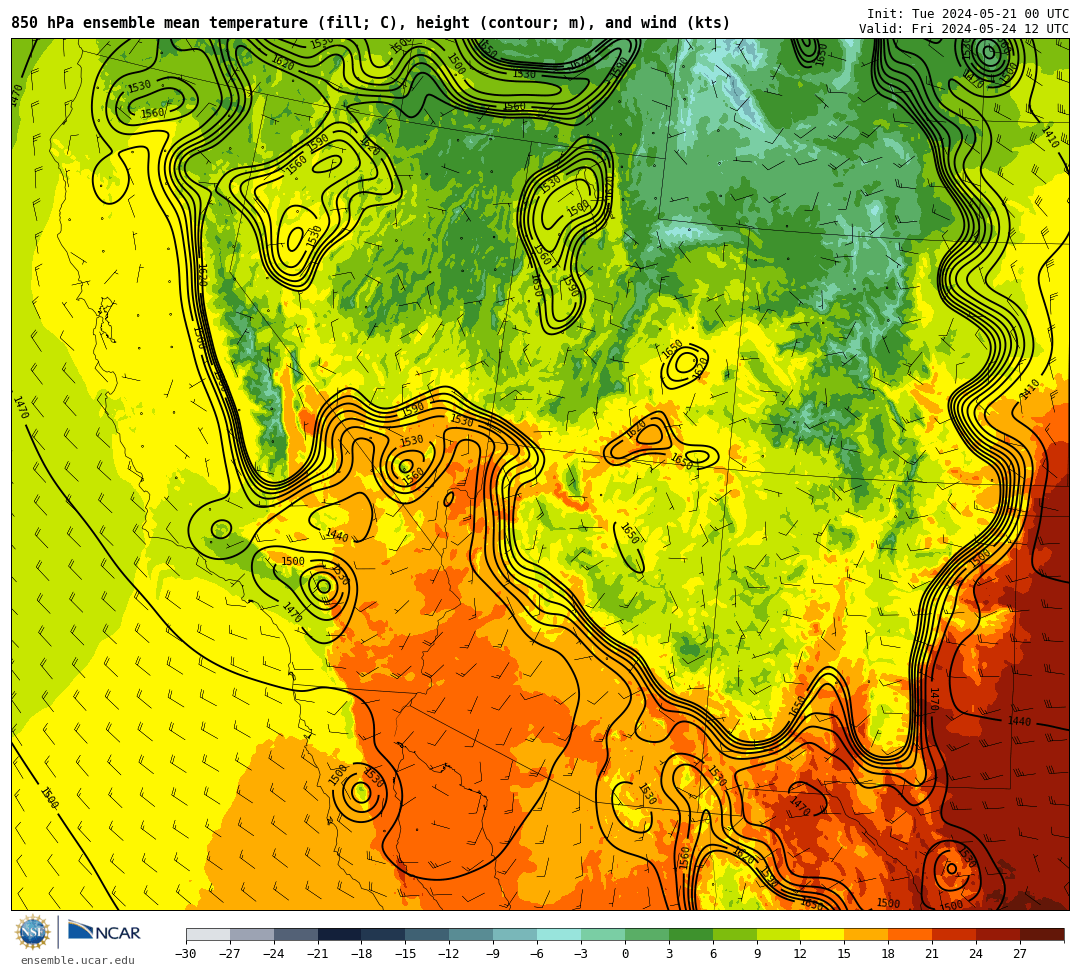Open the ensemble.ucar.edu link text
The image size is (1080, 973).
[77, 960]
